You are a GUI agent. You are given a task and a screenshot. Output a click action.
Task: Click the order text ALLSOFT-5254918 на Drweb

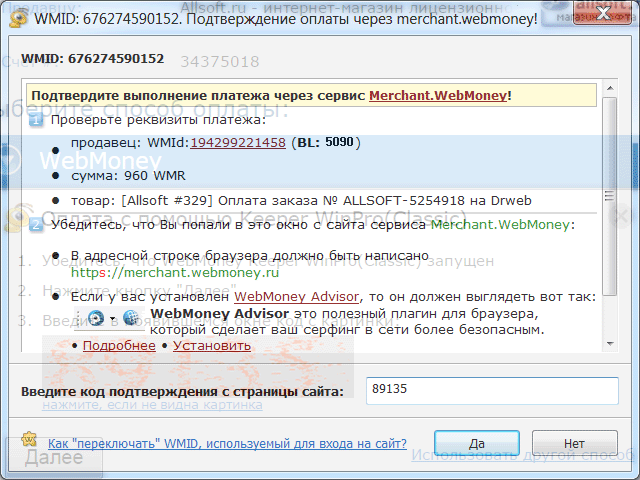coord(437,201)
